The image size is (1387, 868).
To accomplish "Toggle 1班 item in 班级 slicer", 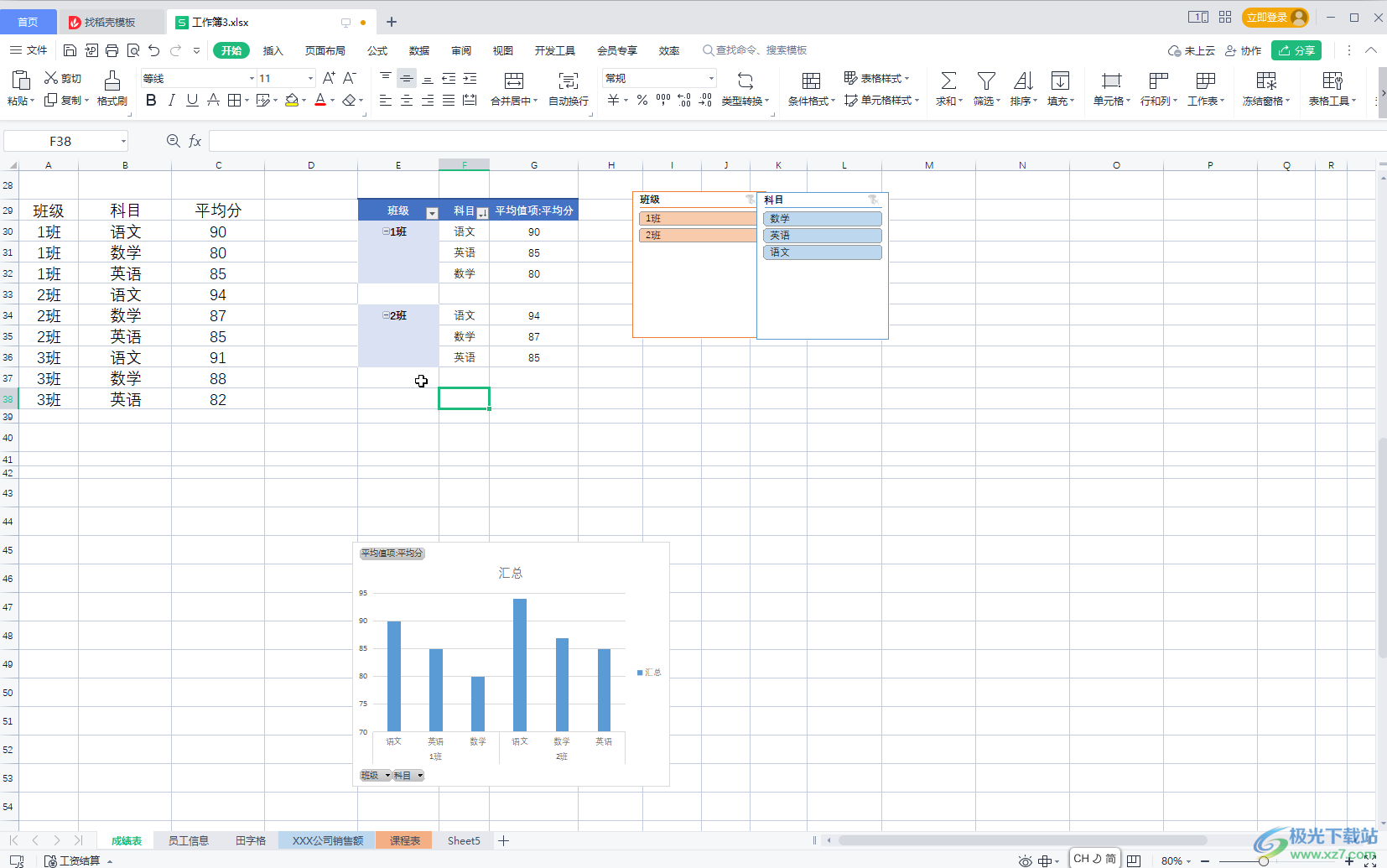I will coord(698,219).
